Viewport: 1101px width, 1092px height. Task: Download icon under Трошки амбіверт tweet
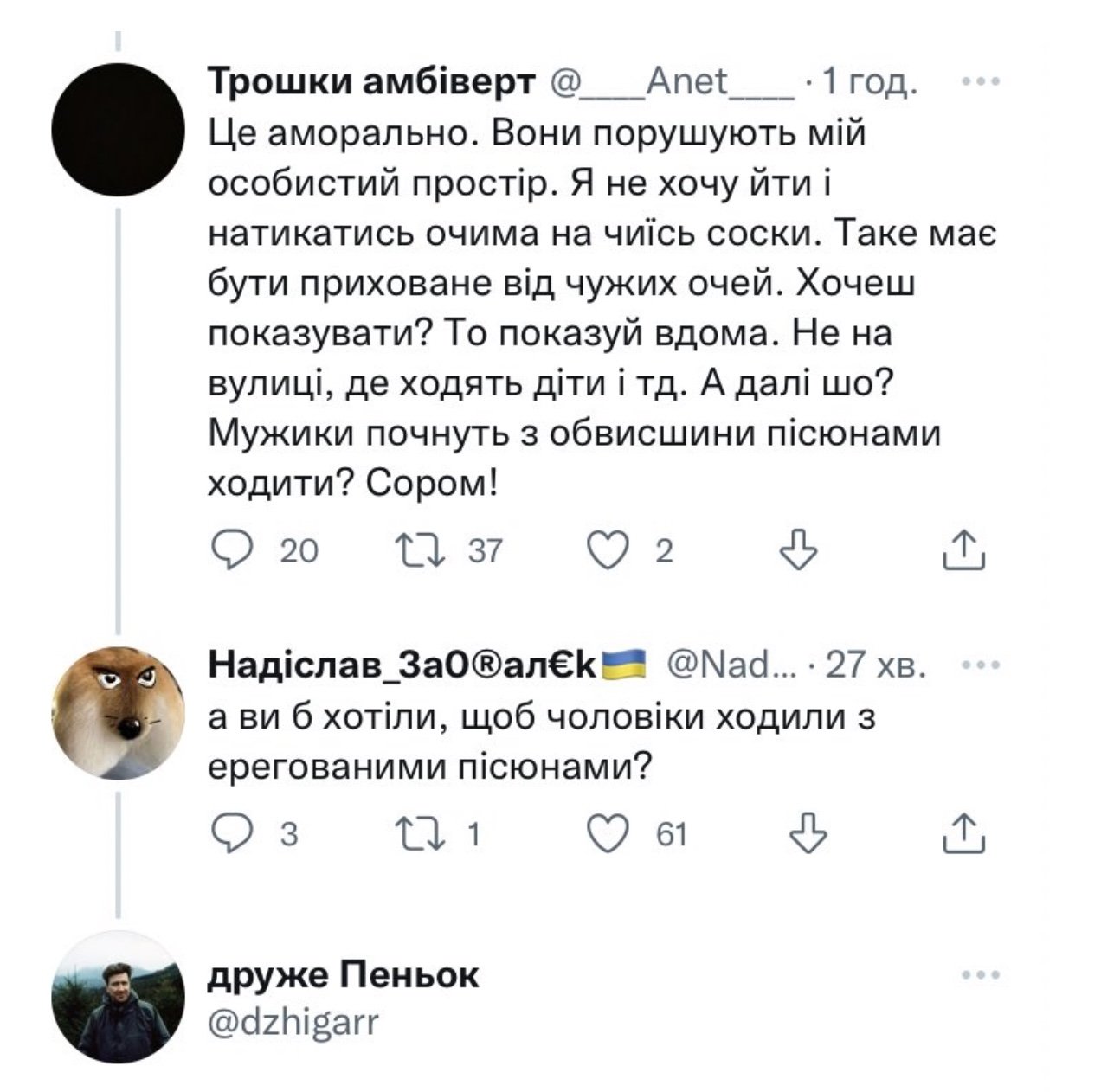click(797, 550)
